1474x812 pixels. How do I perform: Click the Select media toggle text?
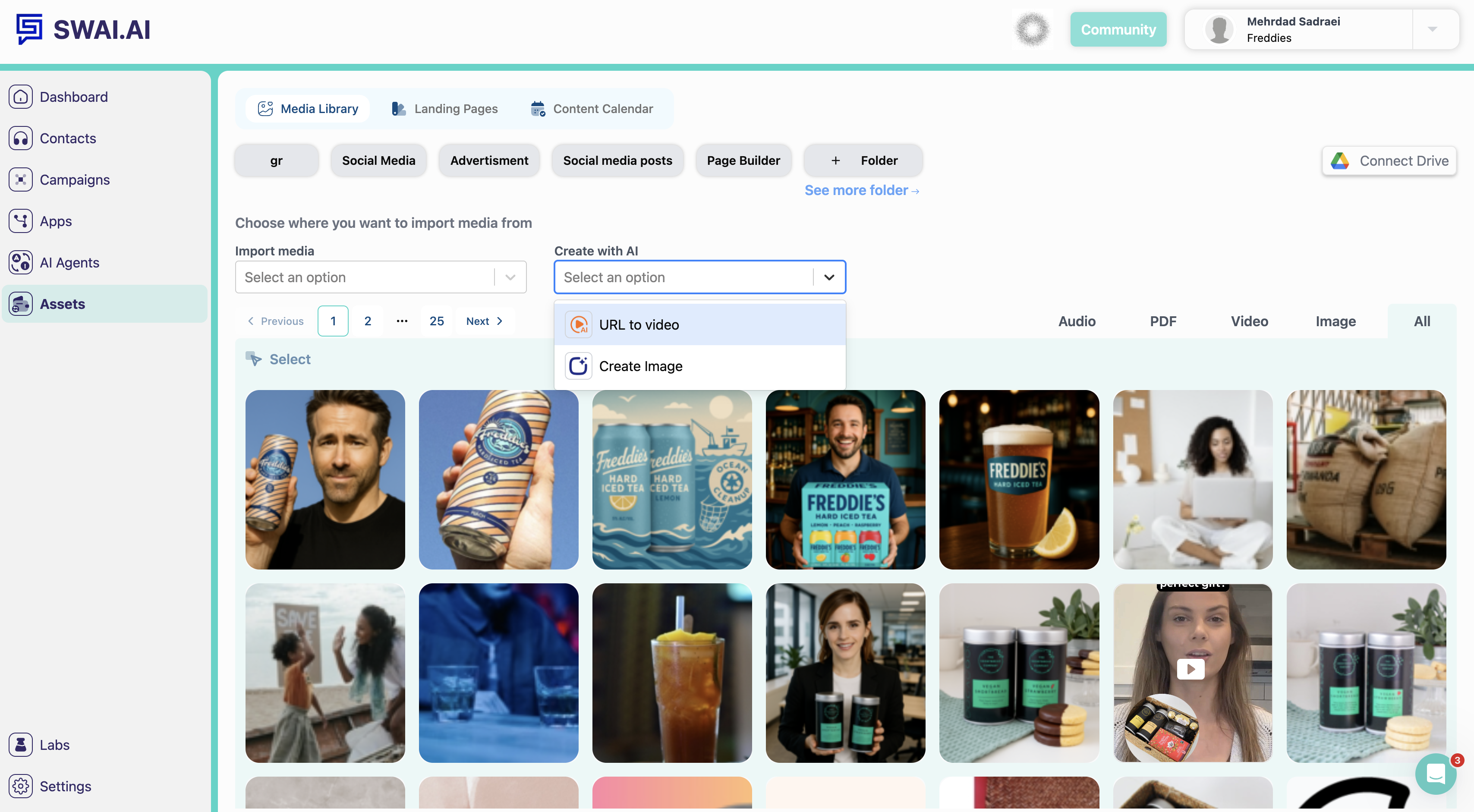coord(290,359)
